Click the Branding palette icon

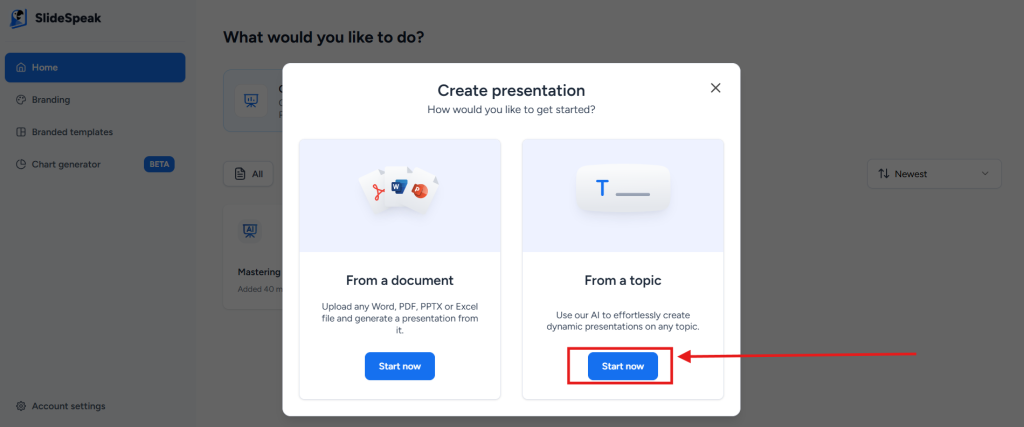[21, 100]
